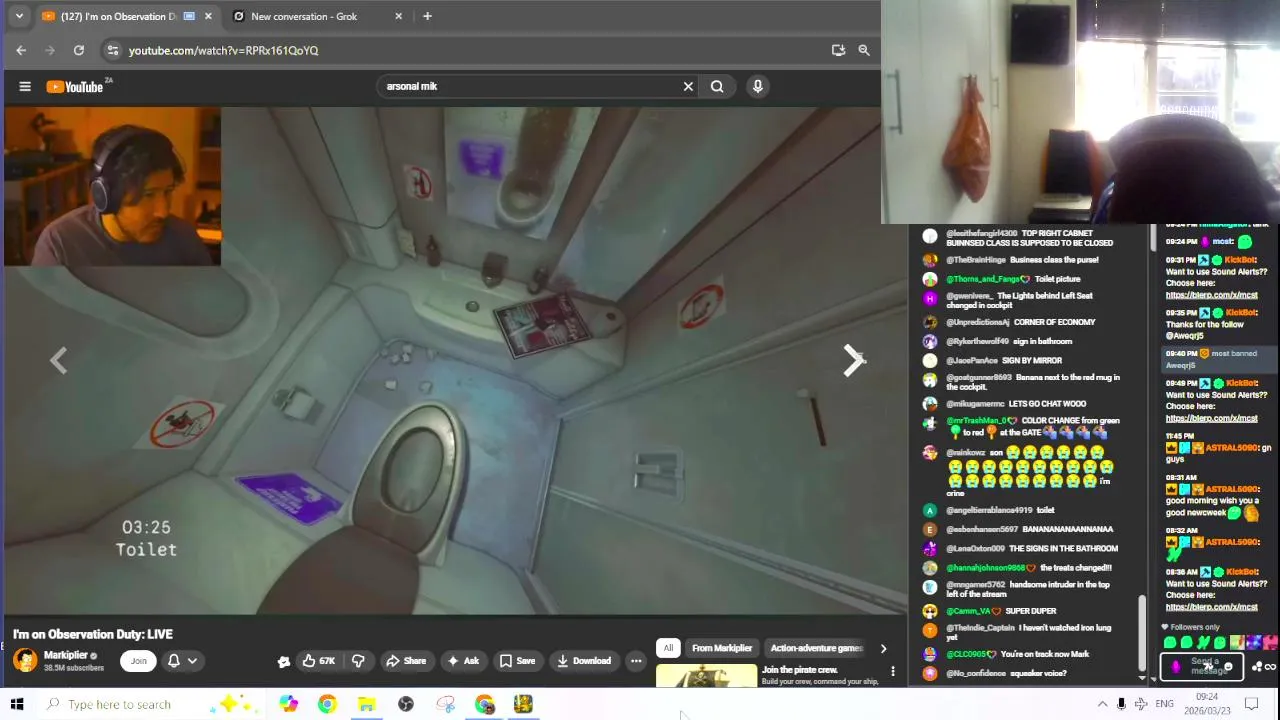Open OBS Studio from the taskbar
This screenshot has width=1280, height=720.
tap(406, 704)
